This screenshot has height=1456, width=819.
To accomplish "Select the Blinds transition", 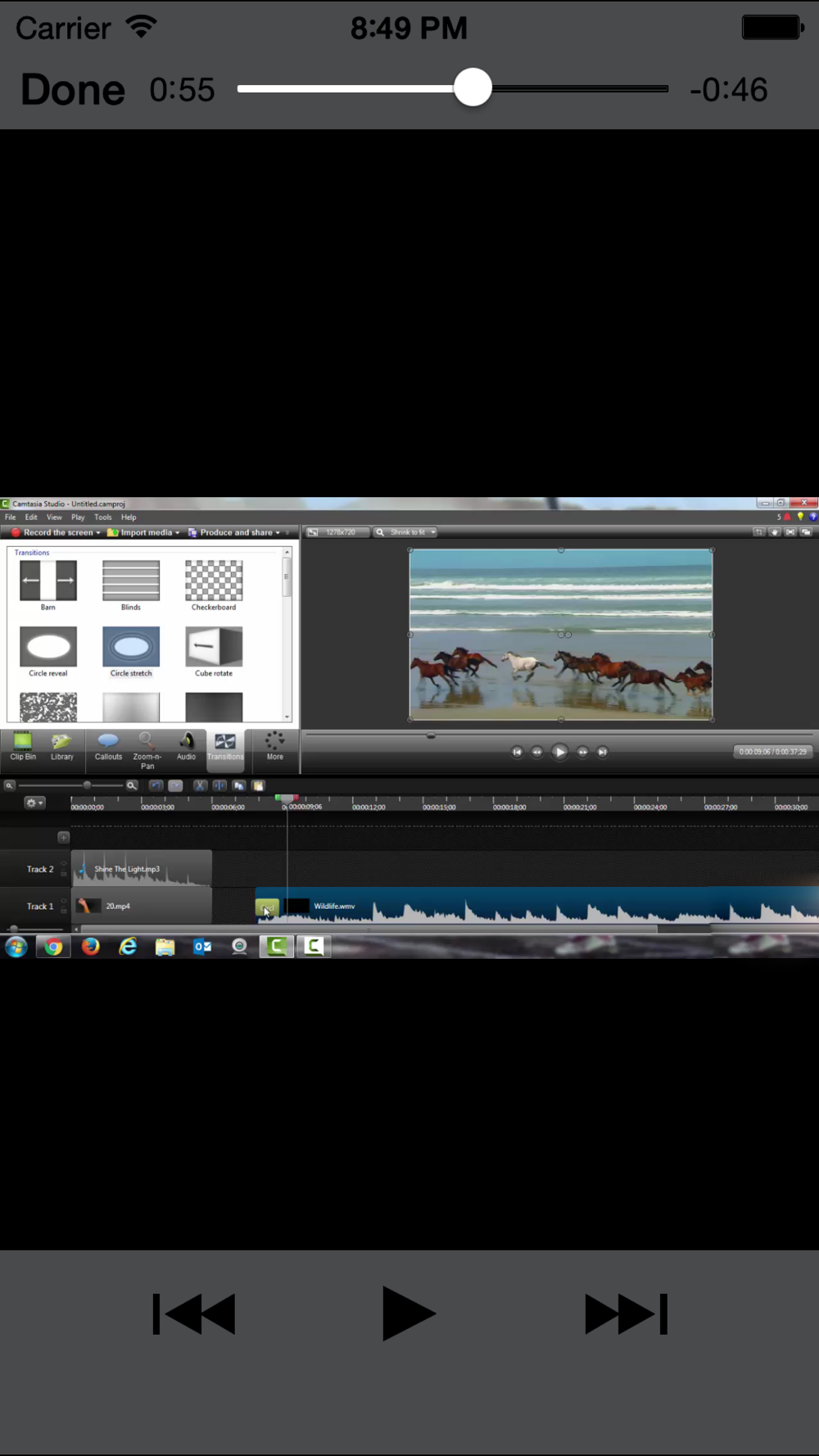I will point(131,580).
